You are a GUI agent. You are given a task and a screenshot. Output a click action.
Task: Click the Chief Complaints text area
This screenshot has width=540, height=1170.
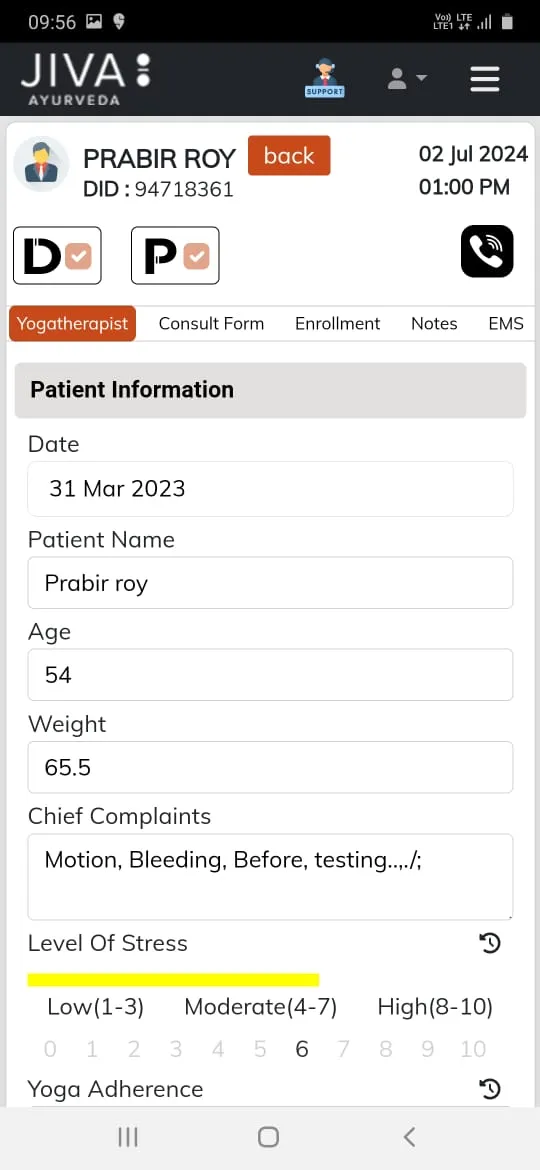270,877
